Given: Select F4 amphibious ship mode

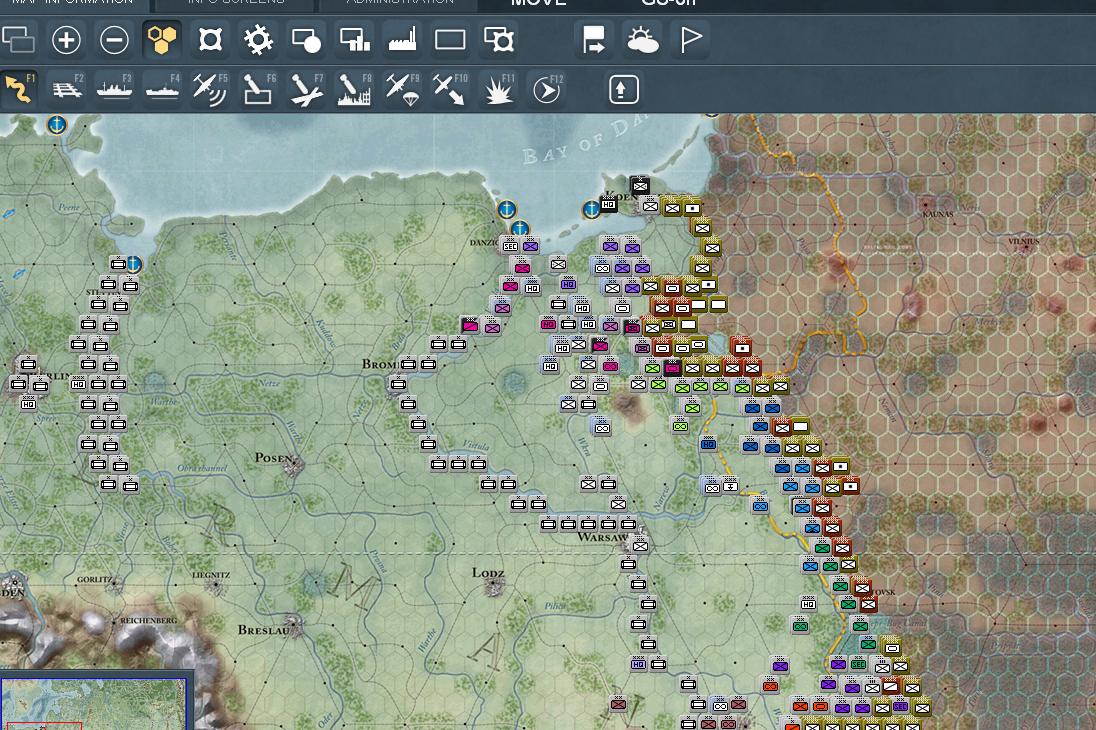Looking at the screenshot, I should tap(162, 89).
